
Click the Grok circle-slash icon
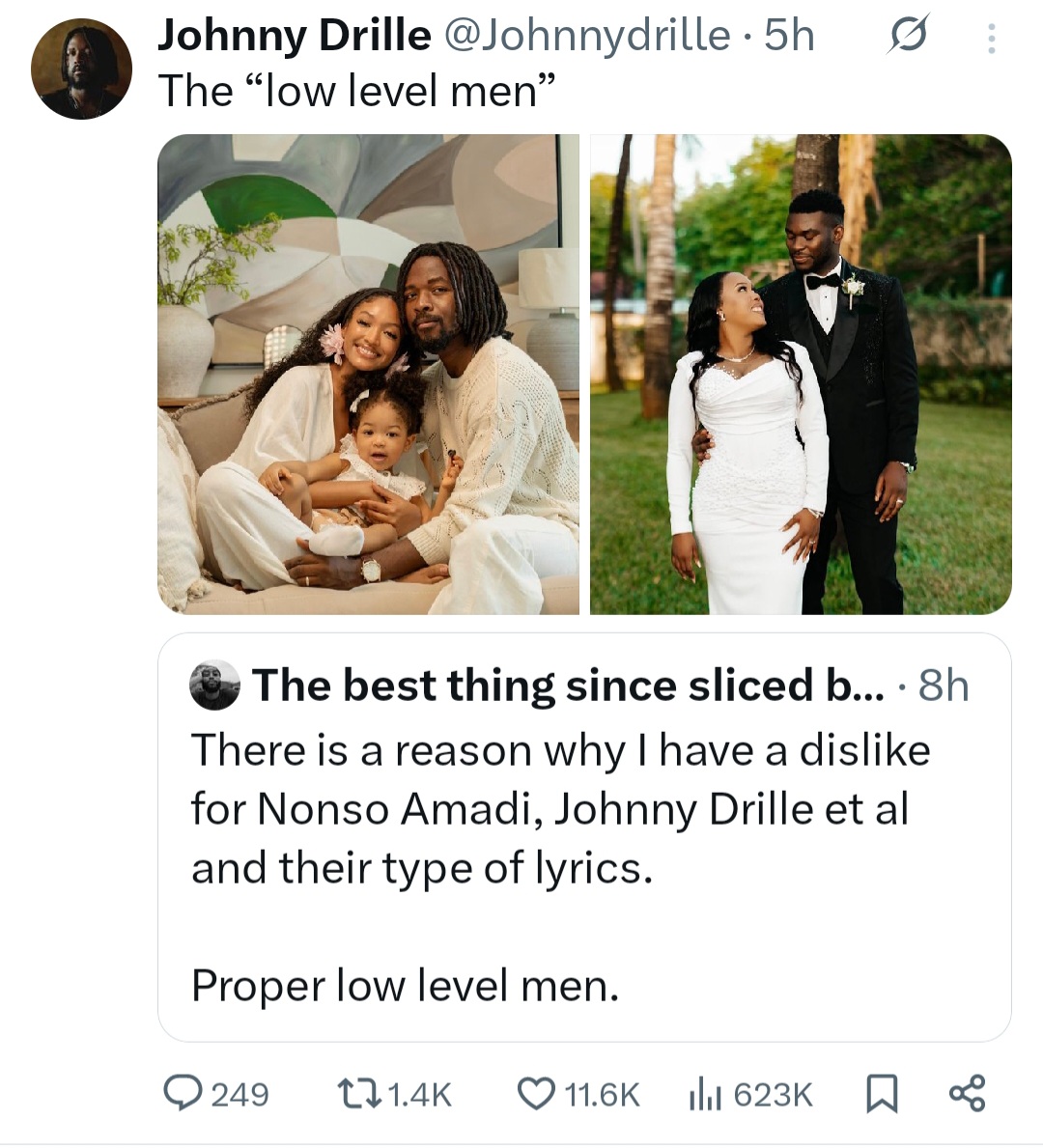pyautogui.click(x=907, y=37)
